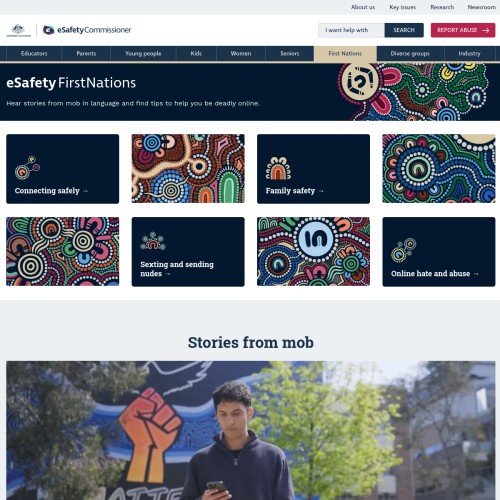
Task: Open the Newsroom menu link
Action: click(481, 7)
